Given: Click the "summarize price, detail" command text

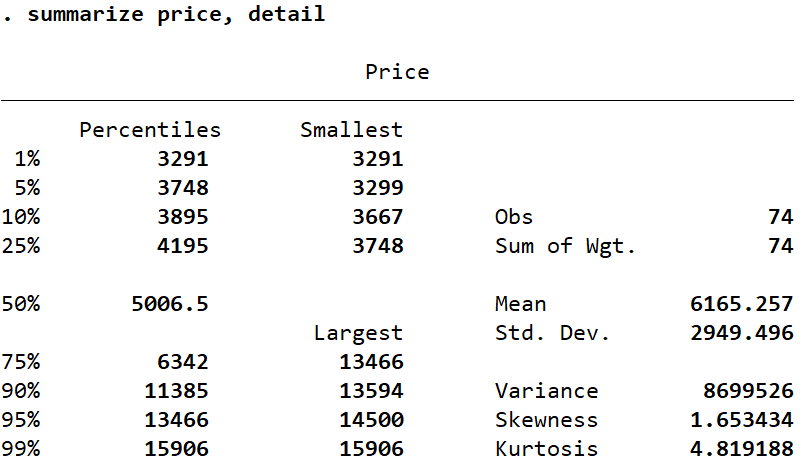Looking at the screenshot, I should coord(176,15).
